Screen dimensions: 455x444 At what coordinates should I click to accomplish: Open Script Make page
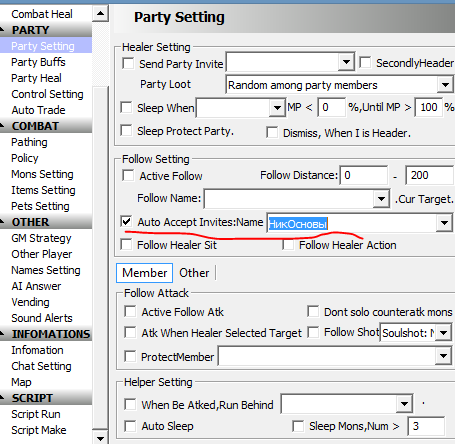coord(39,430)
